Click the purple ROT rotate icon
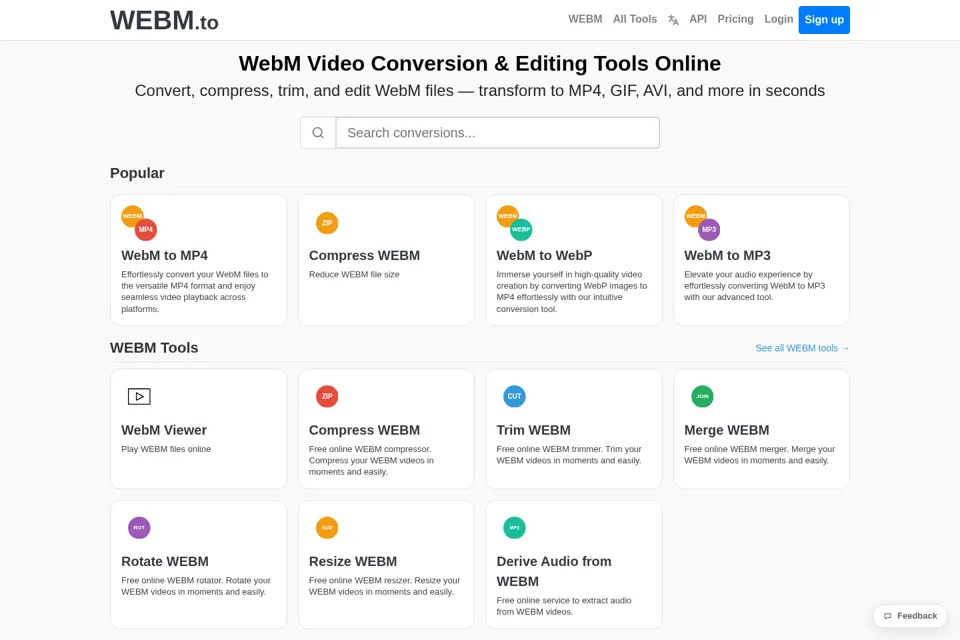Screen dimensions: 960x640 tap(139, 527)
